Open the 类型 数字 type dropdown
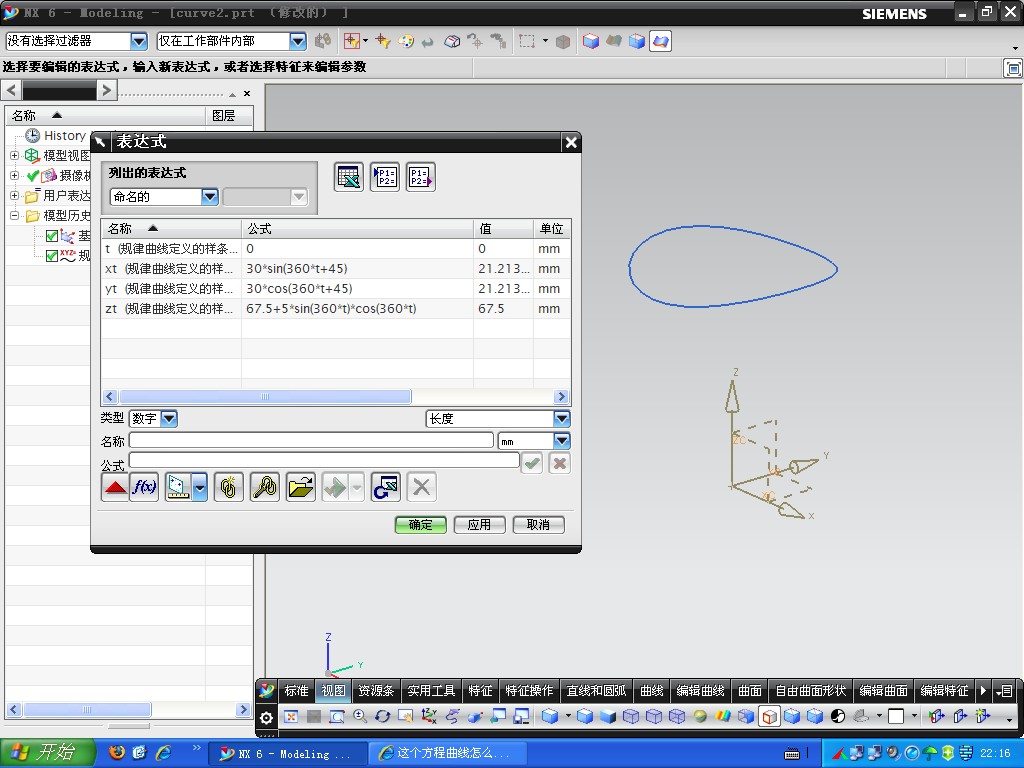 168,419
